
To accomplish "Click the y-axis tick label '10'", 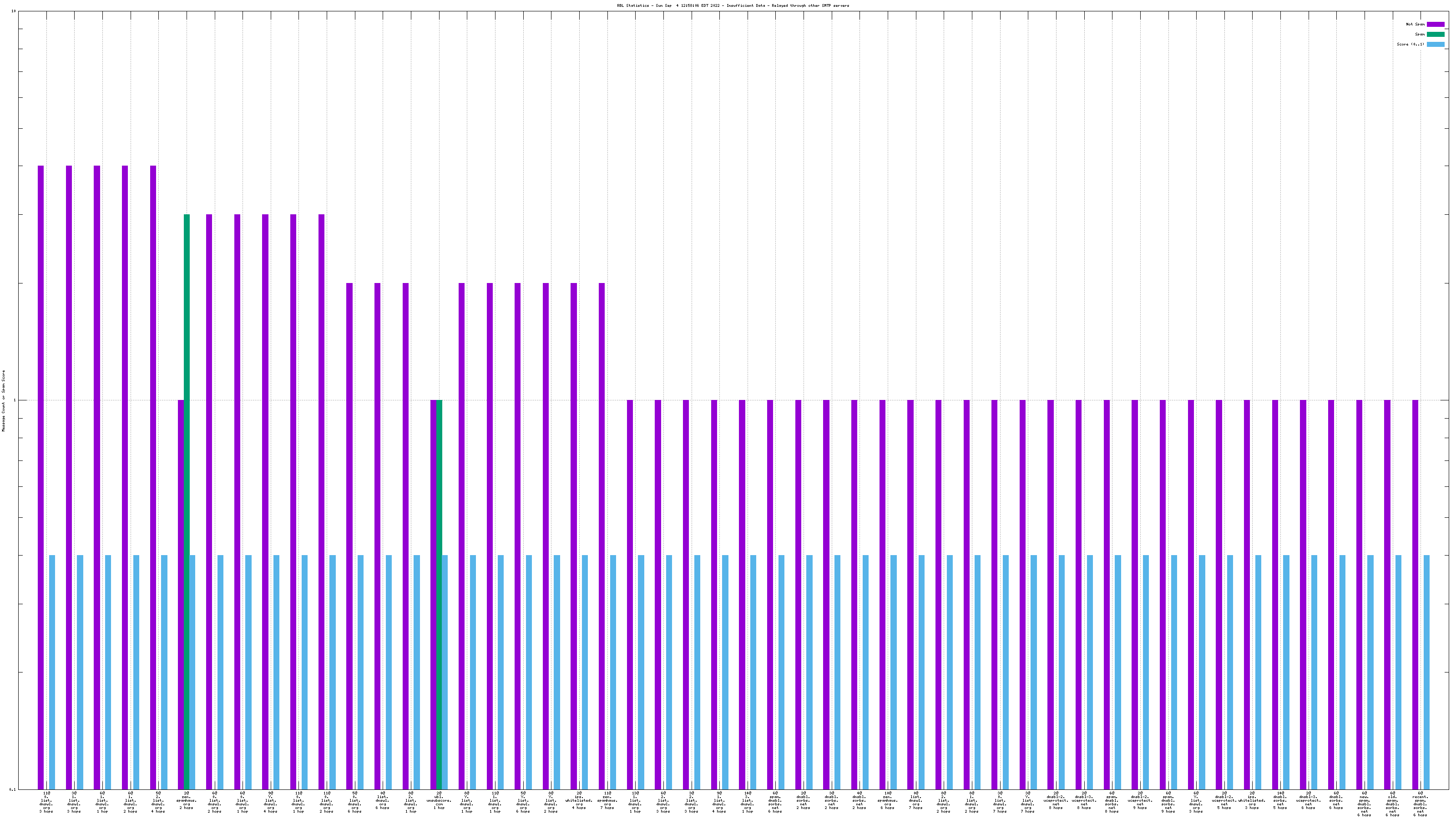I will pyautogui.click(x=14, y=11).
